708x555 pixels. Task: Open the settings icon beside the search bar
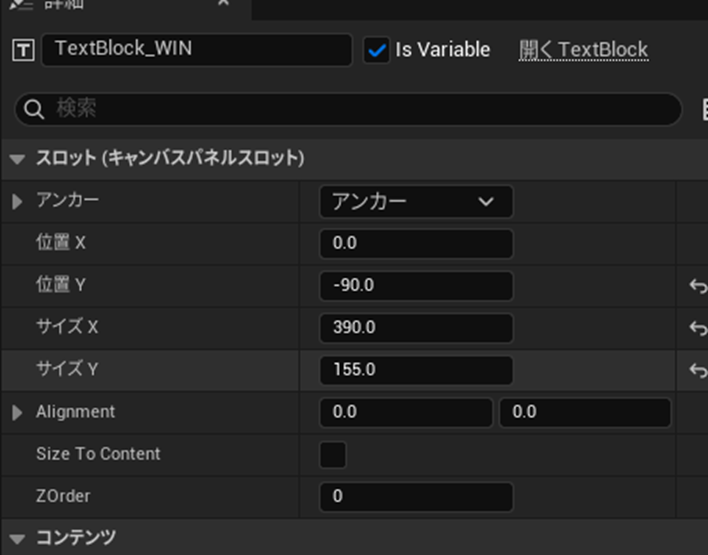702,109
